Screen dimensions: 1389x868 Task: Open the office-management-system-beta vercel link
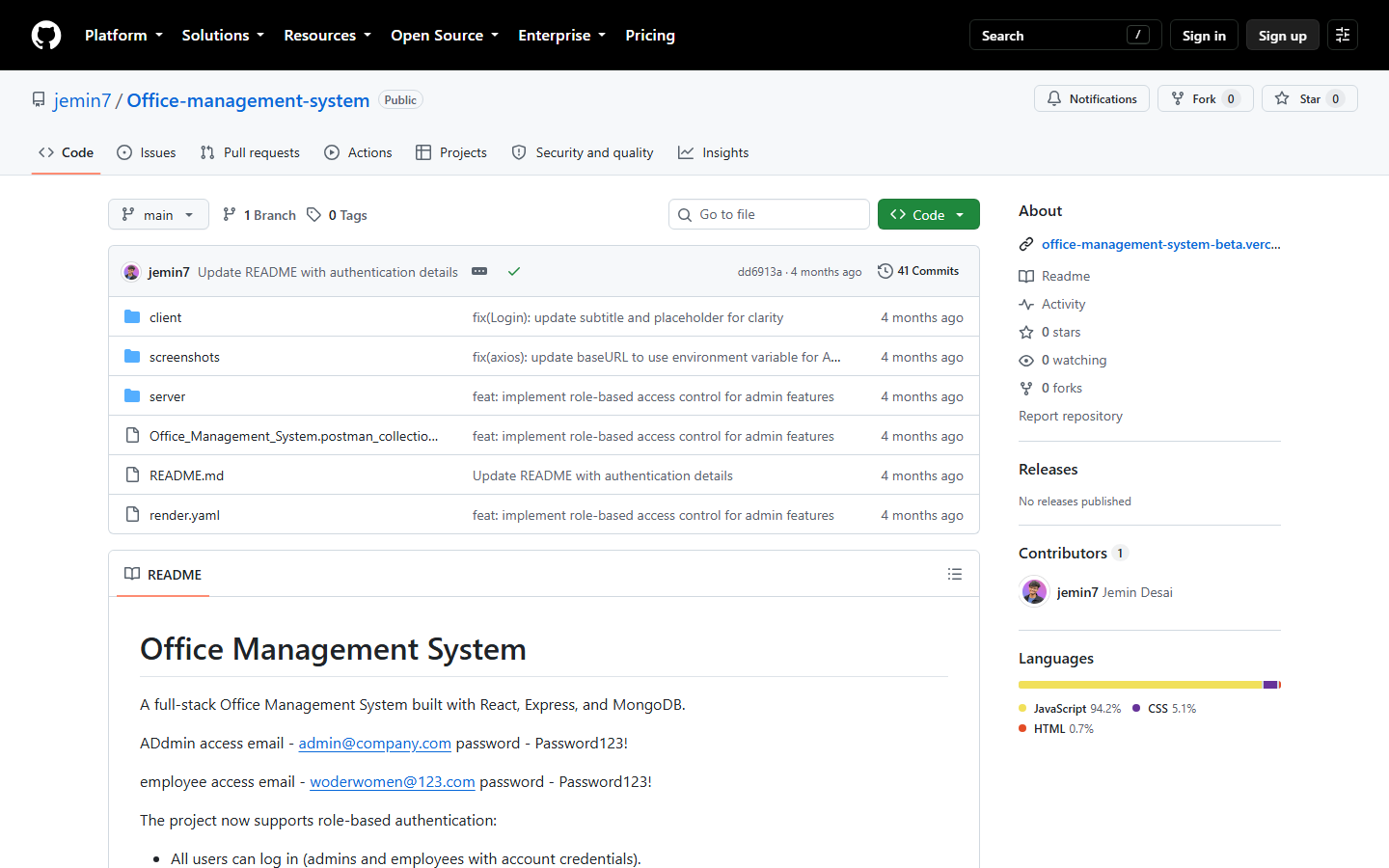coord(1161,244)
